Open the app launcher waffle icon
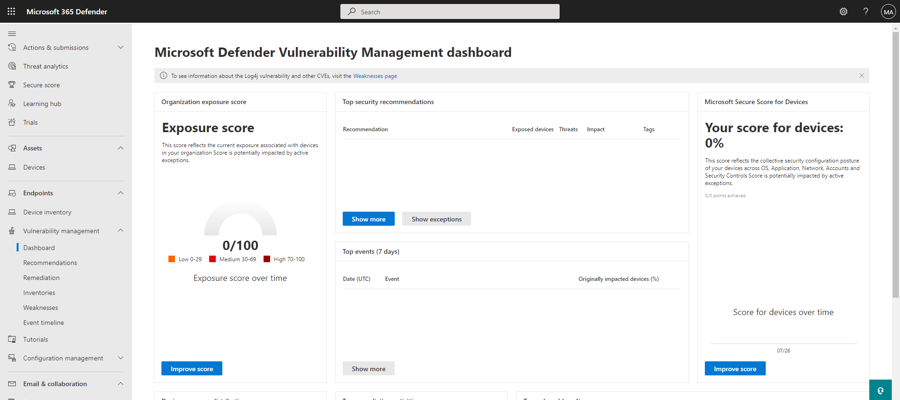This screenshot has width=900, height=400. (11, 11)
